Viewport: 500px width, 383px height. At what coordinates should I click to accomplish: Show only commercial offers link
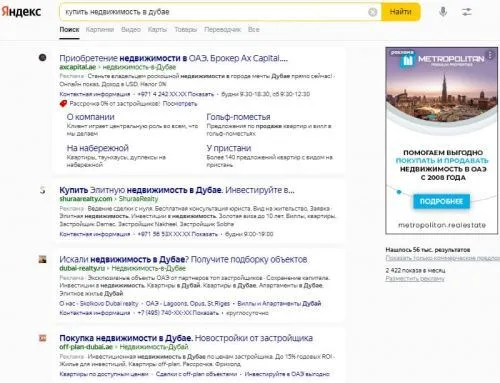[x=442, y=258]
